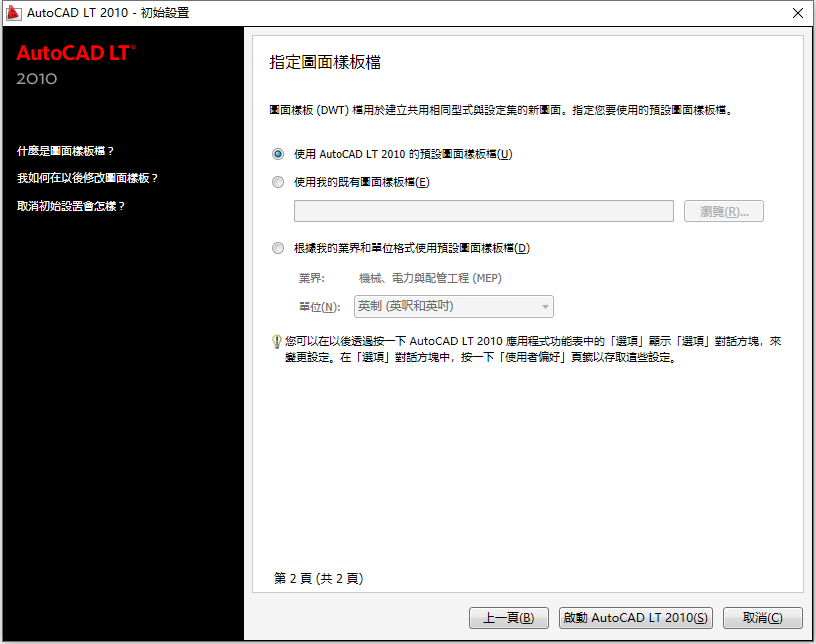
Task: Click the lightbulb tip icon
Action: pos(277,342)
